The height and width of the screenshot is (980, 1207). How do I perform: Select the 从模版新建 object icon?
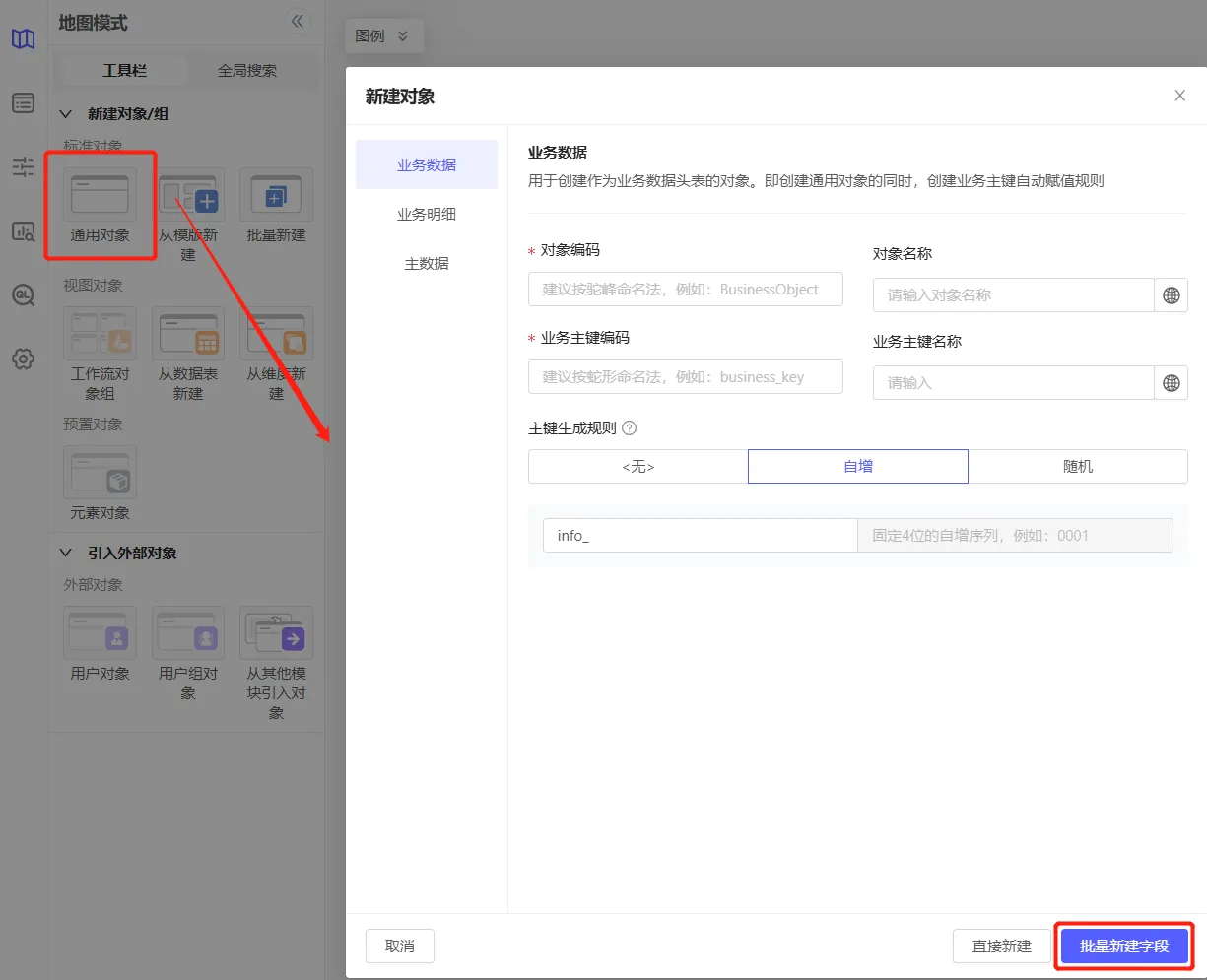188,195
